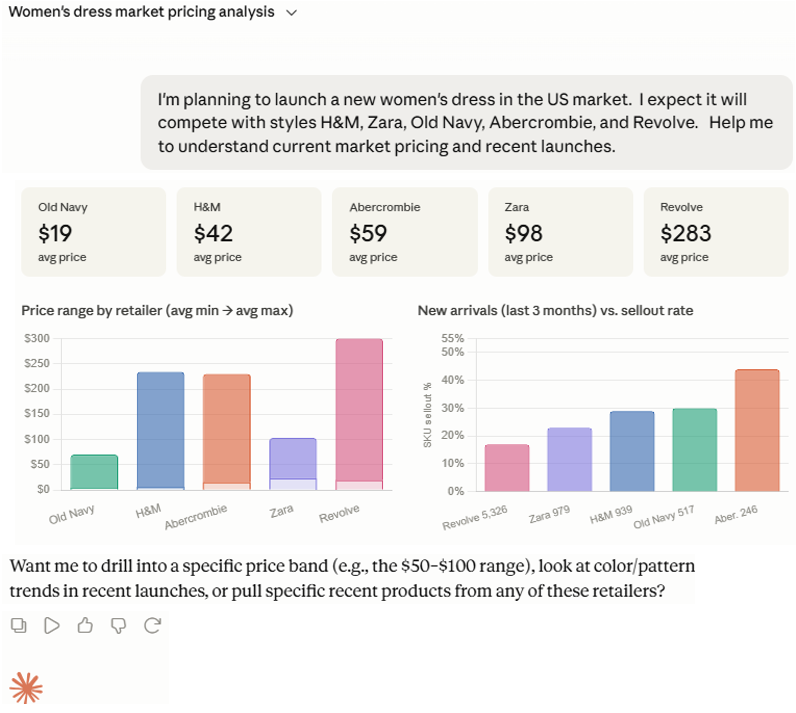Screen dimensions: 796x713
Task: Click the green Old Navy price range bar
Action: [x=94, y=472]
